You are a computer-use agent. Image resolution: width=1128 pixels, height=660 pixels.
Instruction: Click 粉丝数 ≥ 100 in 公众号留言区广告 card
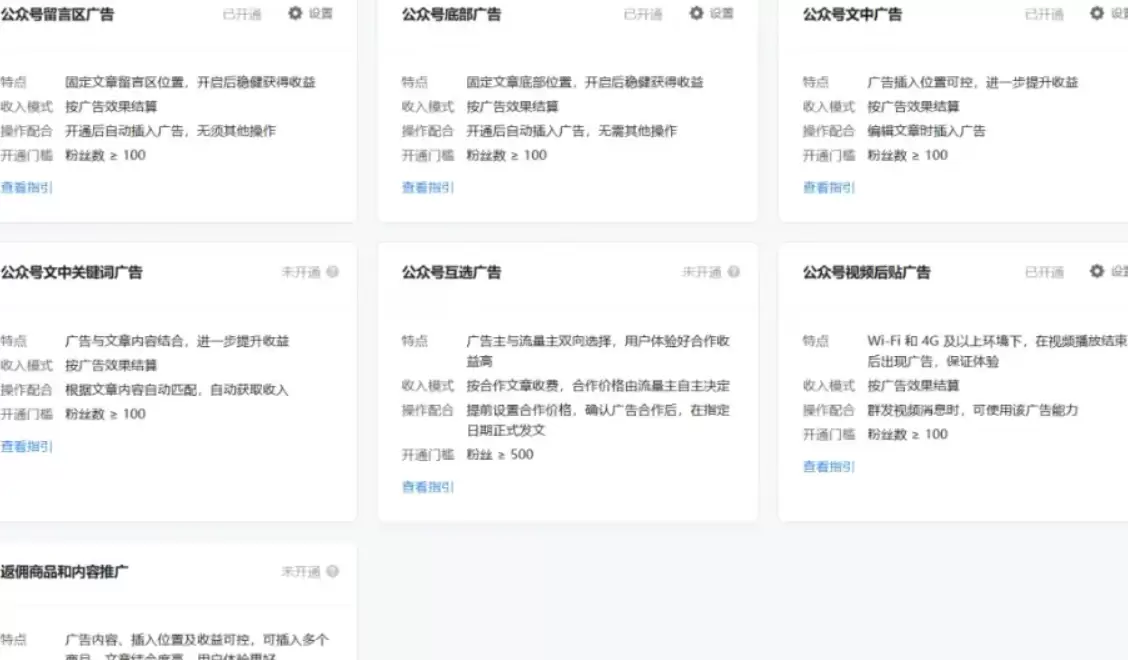click(105, 155)
